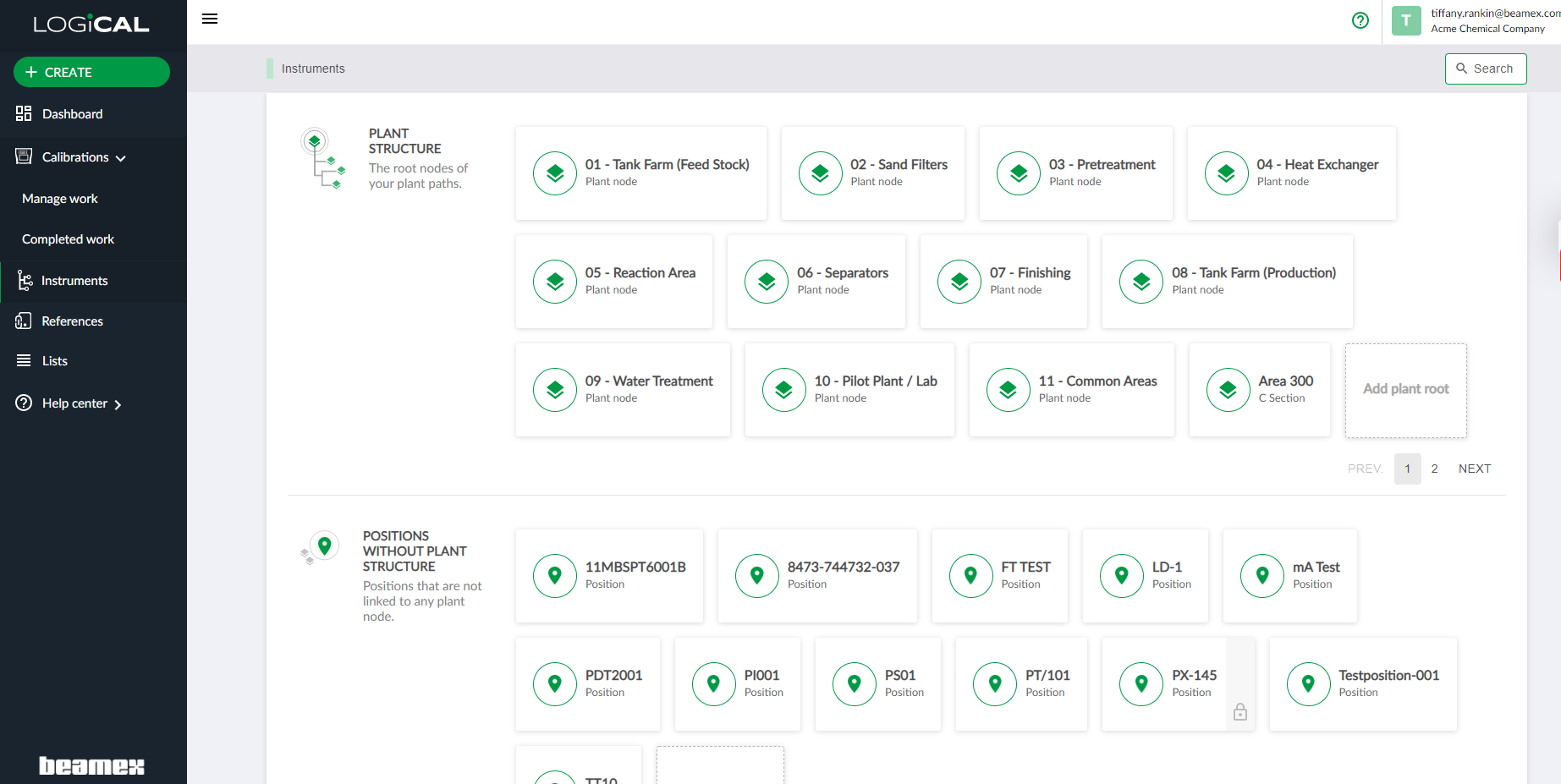
Task: Expand the Help center arrow
Action: 118,404
